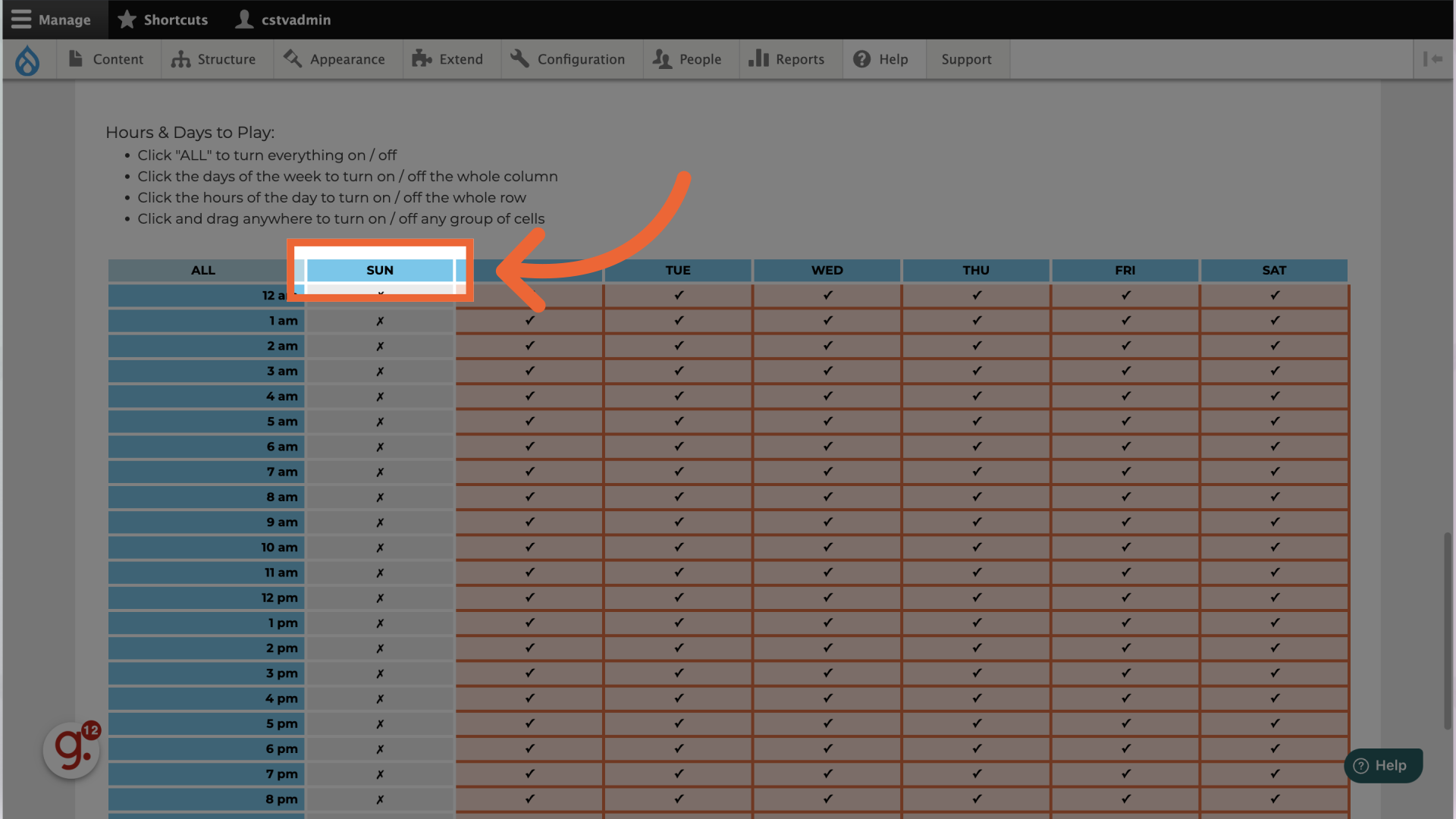Open the Configuration wrench menu
1456x819 pixels.
point(568,59)
